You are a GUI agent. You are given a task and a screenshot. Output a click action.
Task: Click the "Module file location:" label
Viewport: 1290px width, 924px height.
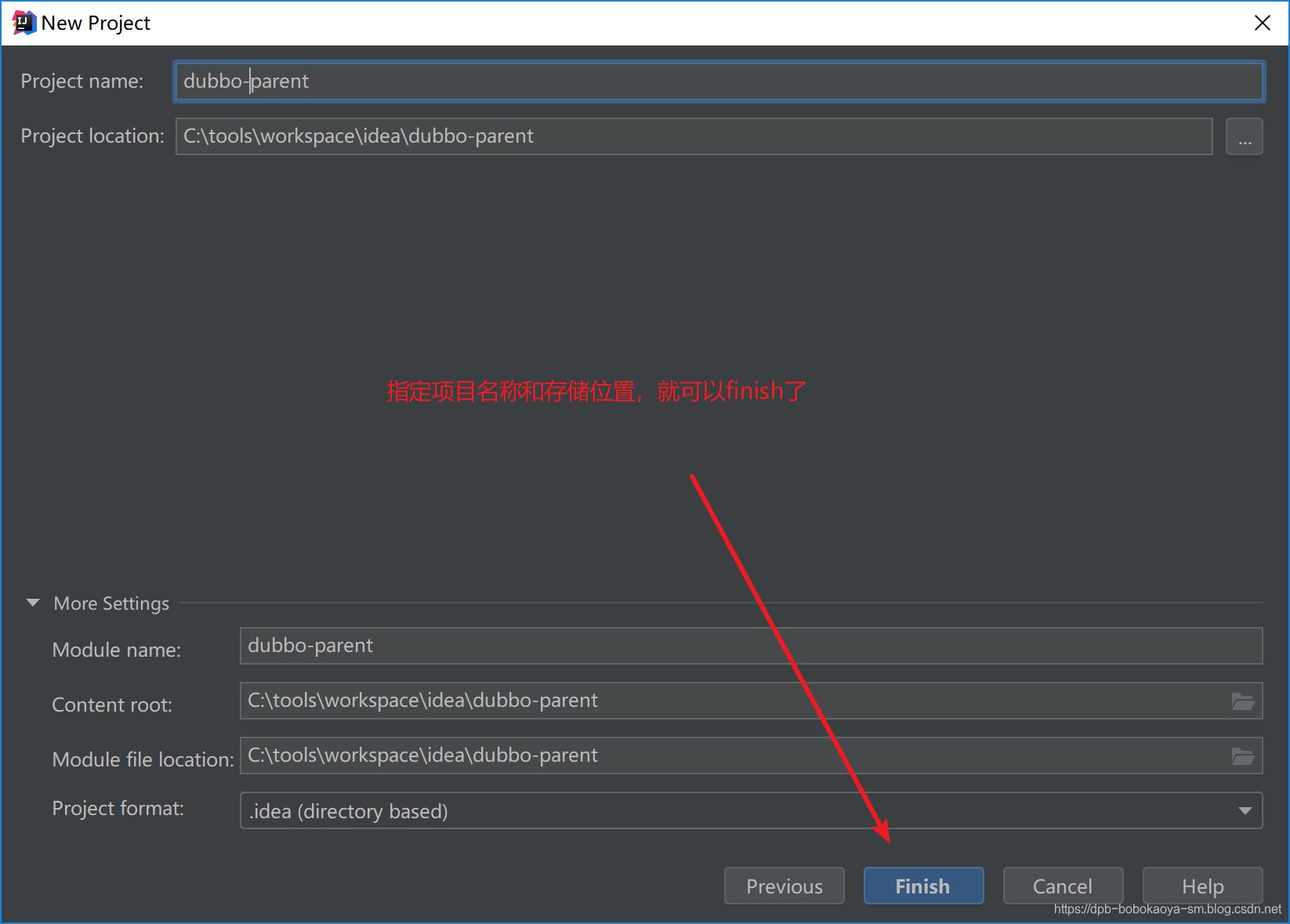[143, 759]
